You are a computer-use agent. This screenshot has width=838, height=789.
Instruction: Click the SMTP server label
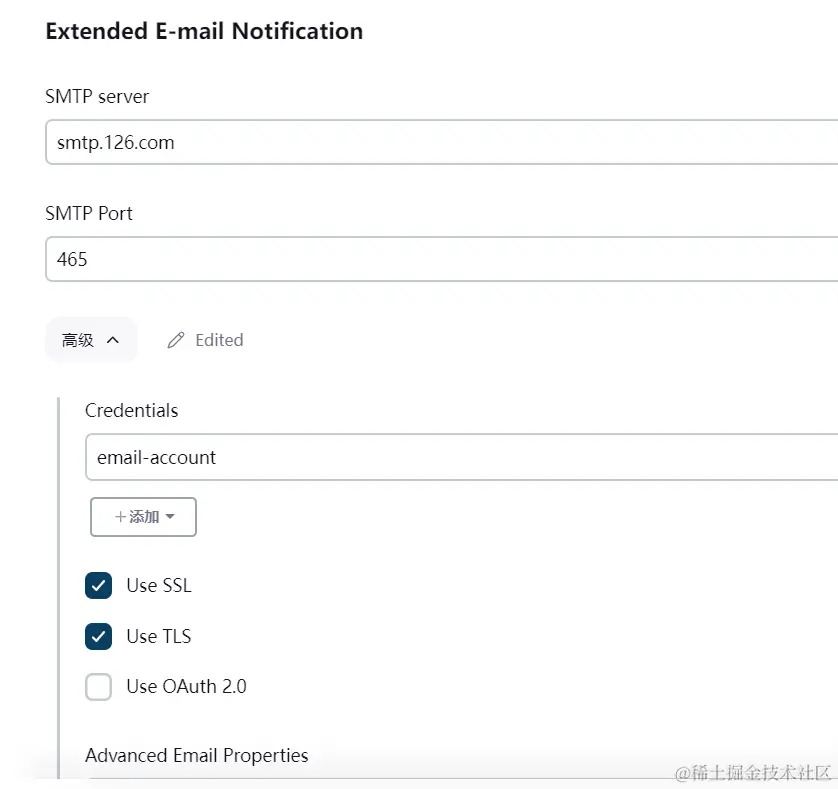97,96
